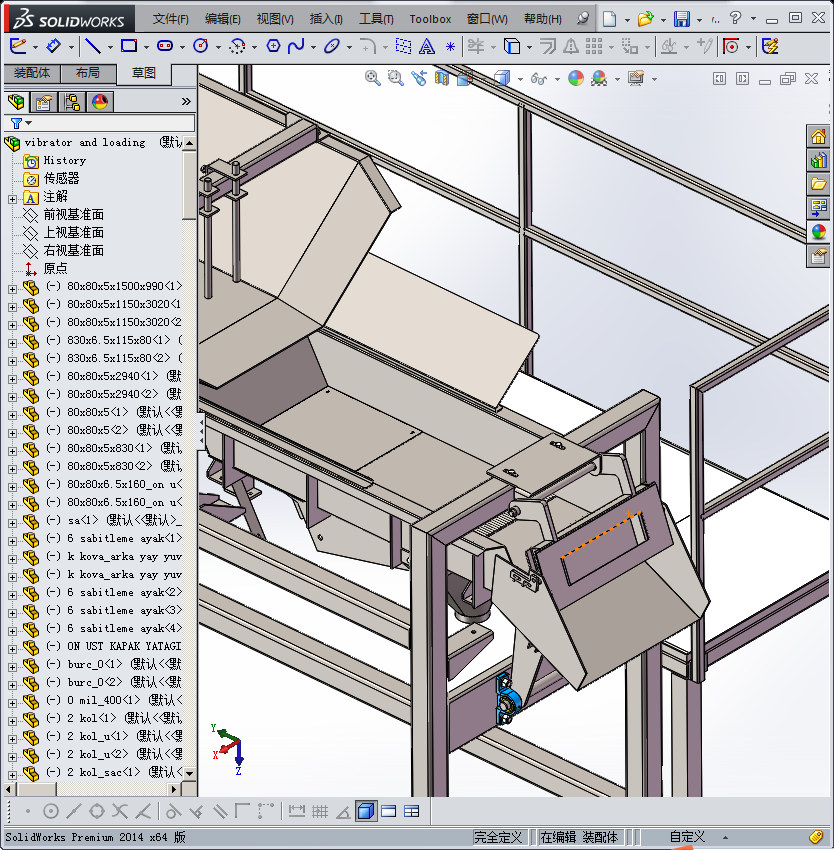The height and width of the screenshot is (850, 834).
Task: Switch to the 装配体 tab
Action: tap(31, 73)
